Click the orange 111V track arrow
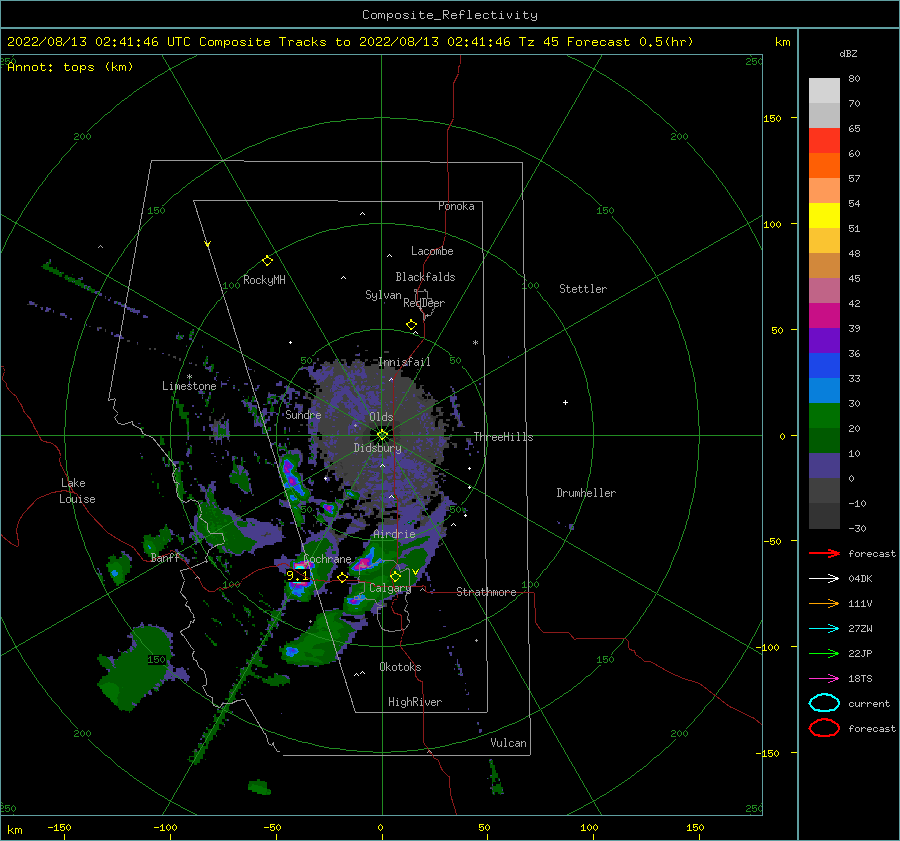Viewport: 900px width, 841px height. point(824,603)
